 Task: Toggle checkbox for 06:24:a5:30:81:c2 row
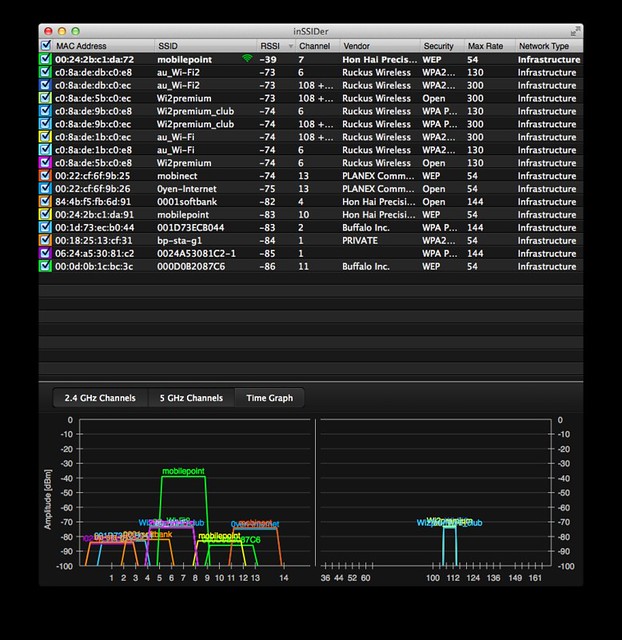(45, 253)
